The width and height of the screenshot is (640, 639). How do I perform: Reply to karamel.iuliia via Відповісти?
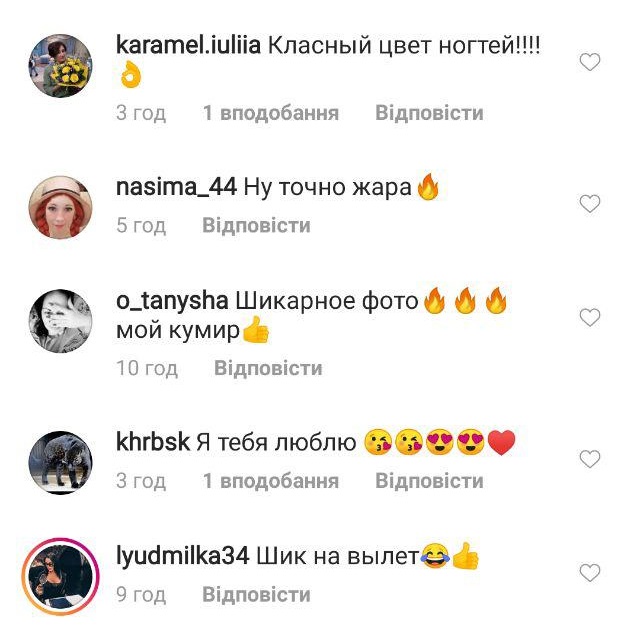click(x=429, y=113)
